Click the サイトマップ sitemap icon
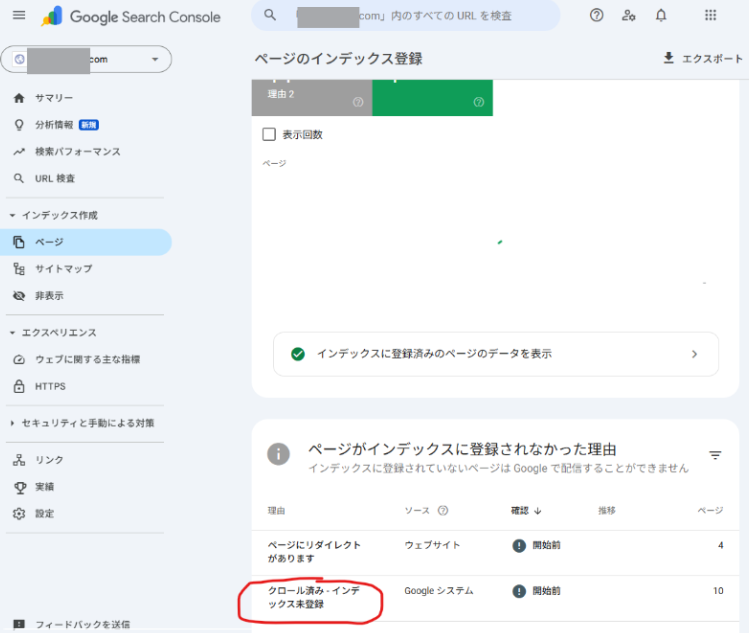 pos(19,269)
